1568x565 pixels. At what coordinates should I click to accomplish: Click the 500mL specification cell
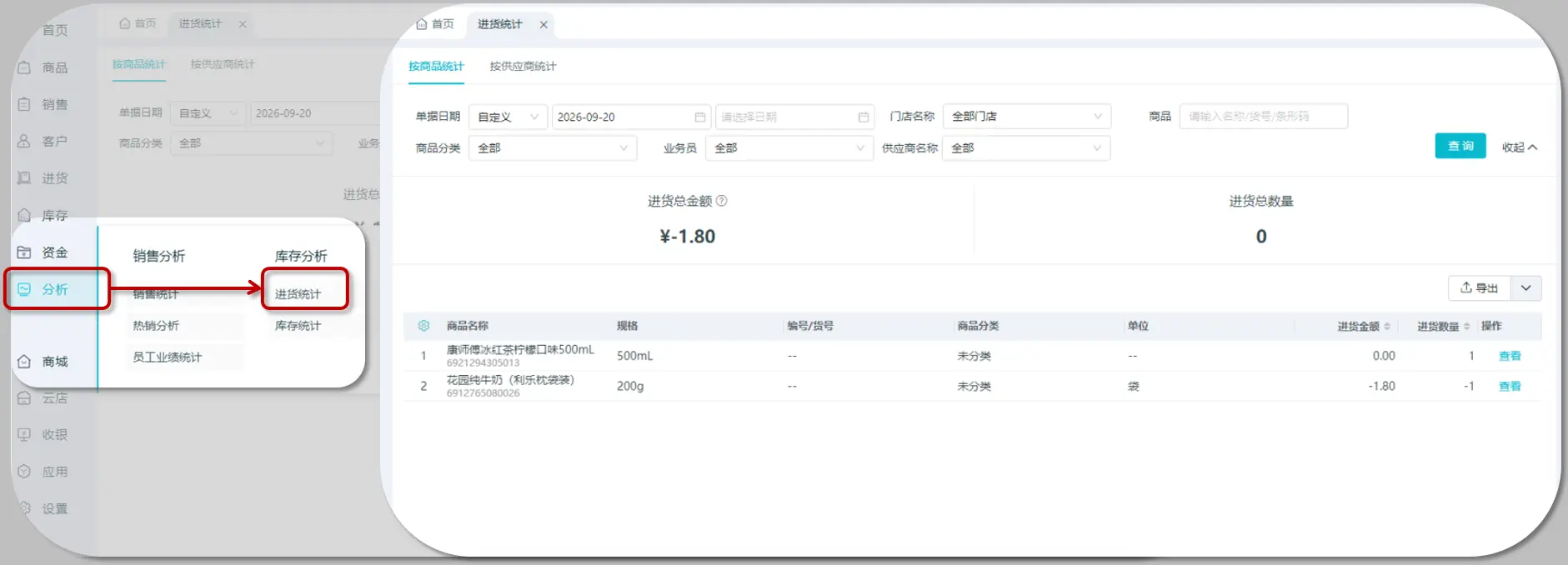(x=634, y=356)
